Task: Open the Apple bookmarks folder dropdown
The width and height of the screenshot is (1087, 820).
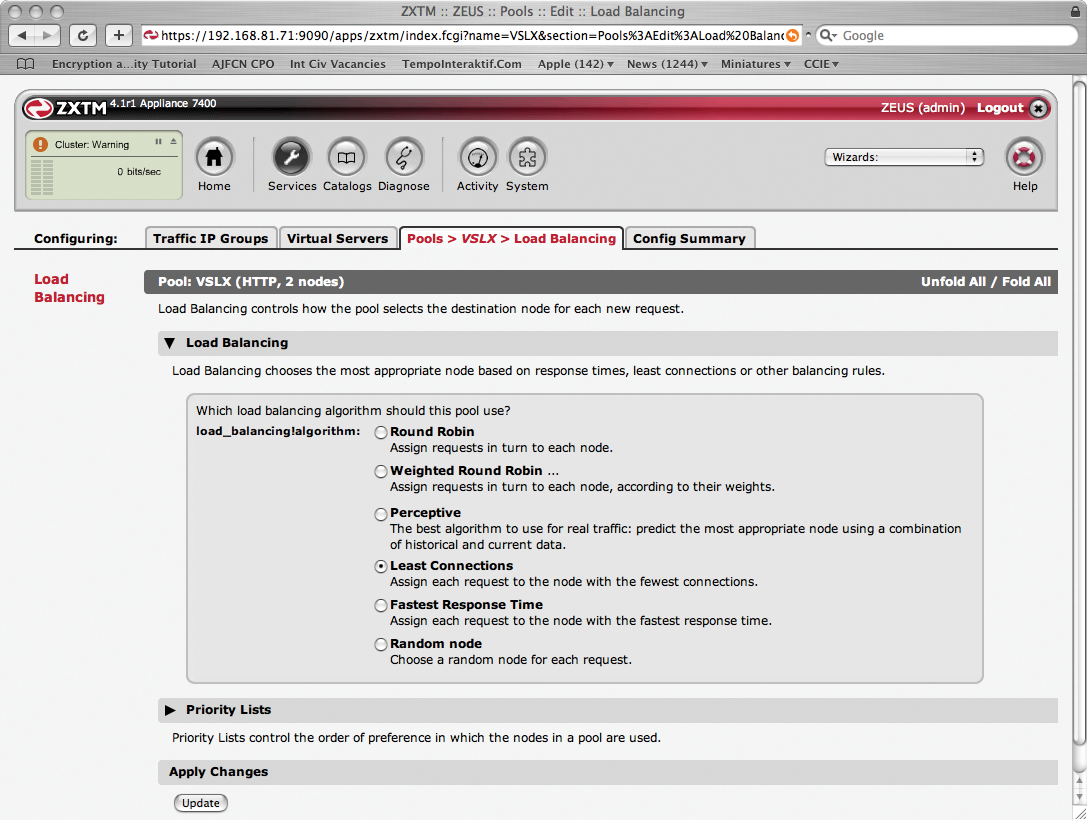Action: click(x=575, y=64)
